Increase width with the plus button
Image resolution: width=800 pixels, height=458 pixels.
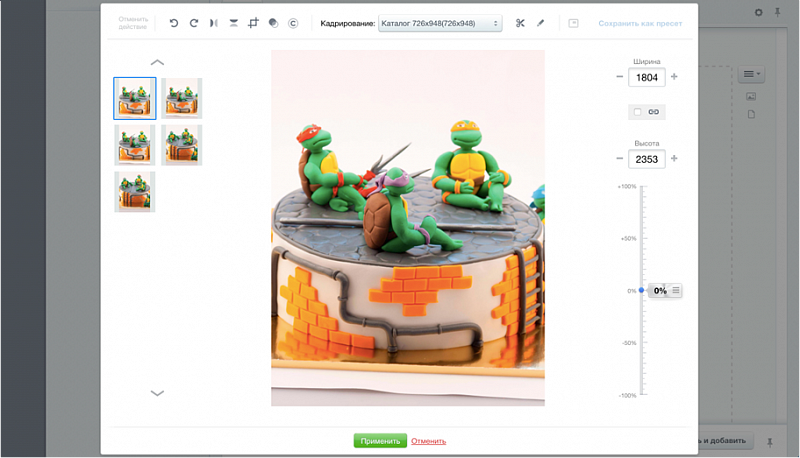pos(674,77)
